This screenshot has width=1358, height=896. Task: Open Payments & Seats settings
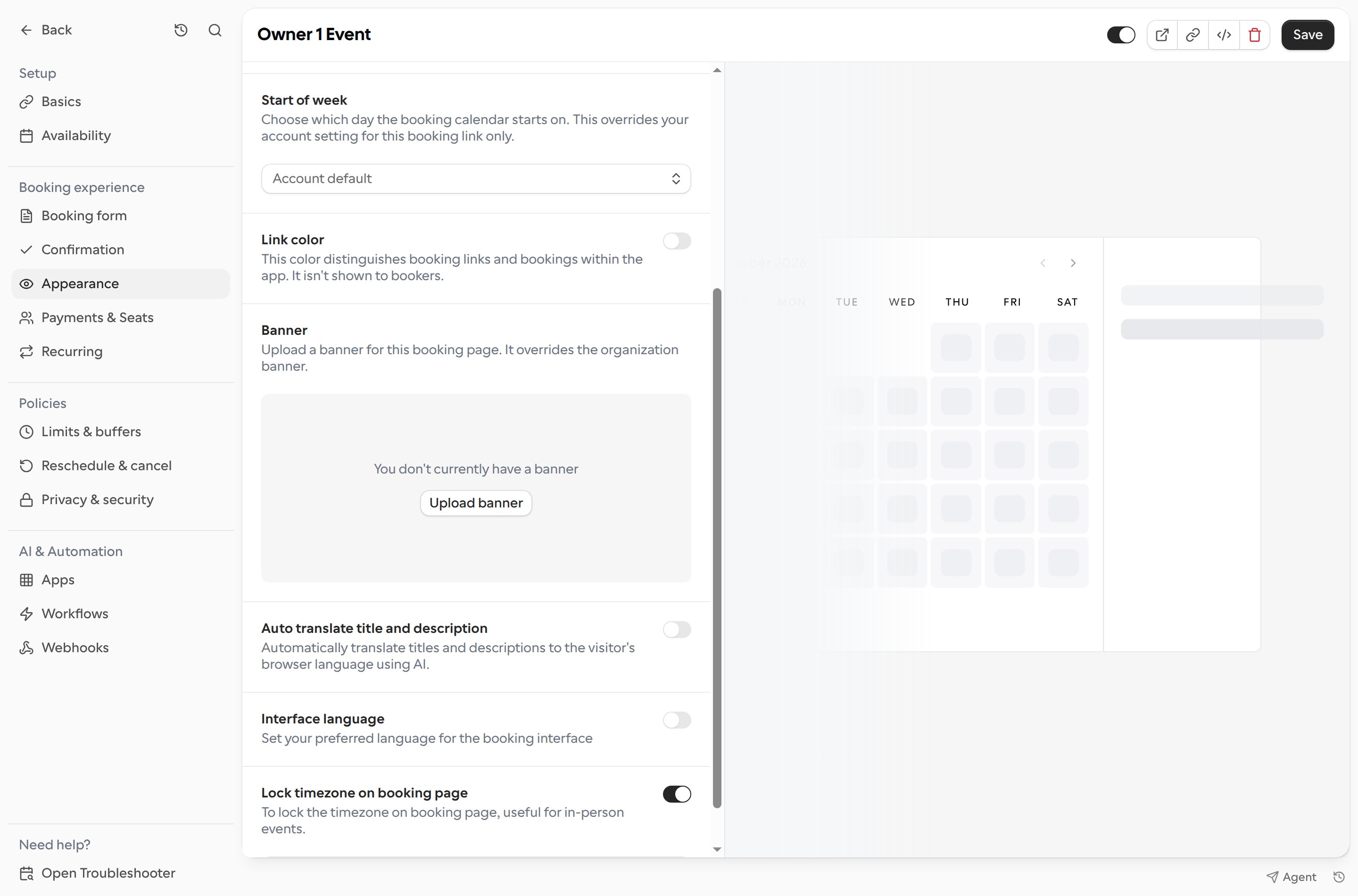coord(121,318)
